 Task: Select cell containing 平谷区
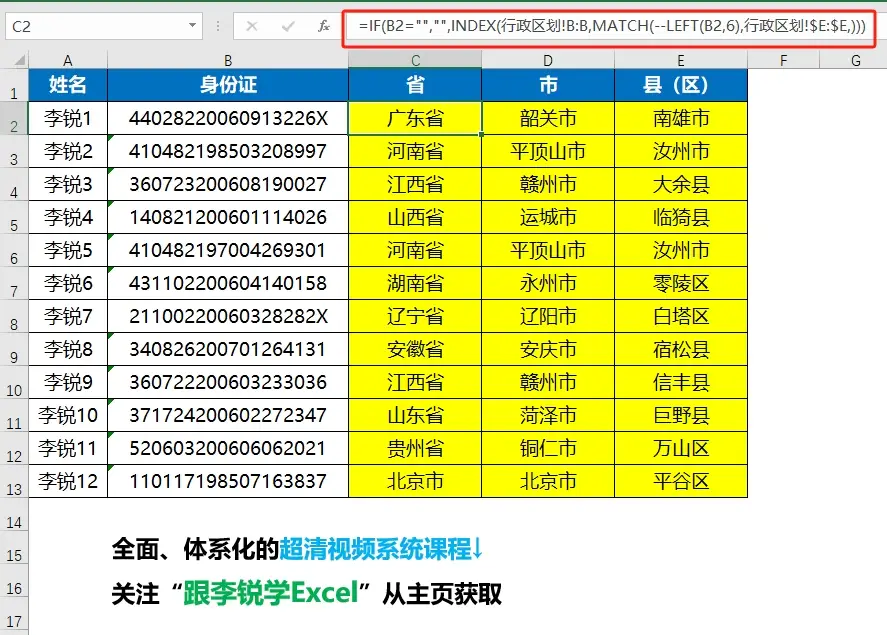pos(681,481)
